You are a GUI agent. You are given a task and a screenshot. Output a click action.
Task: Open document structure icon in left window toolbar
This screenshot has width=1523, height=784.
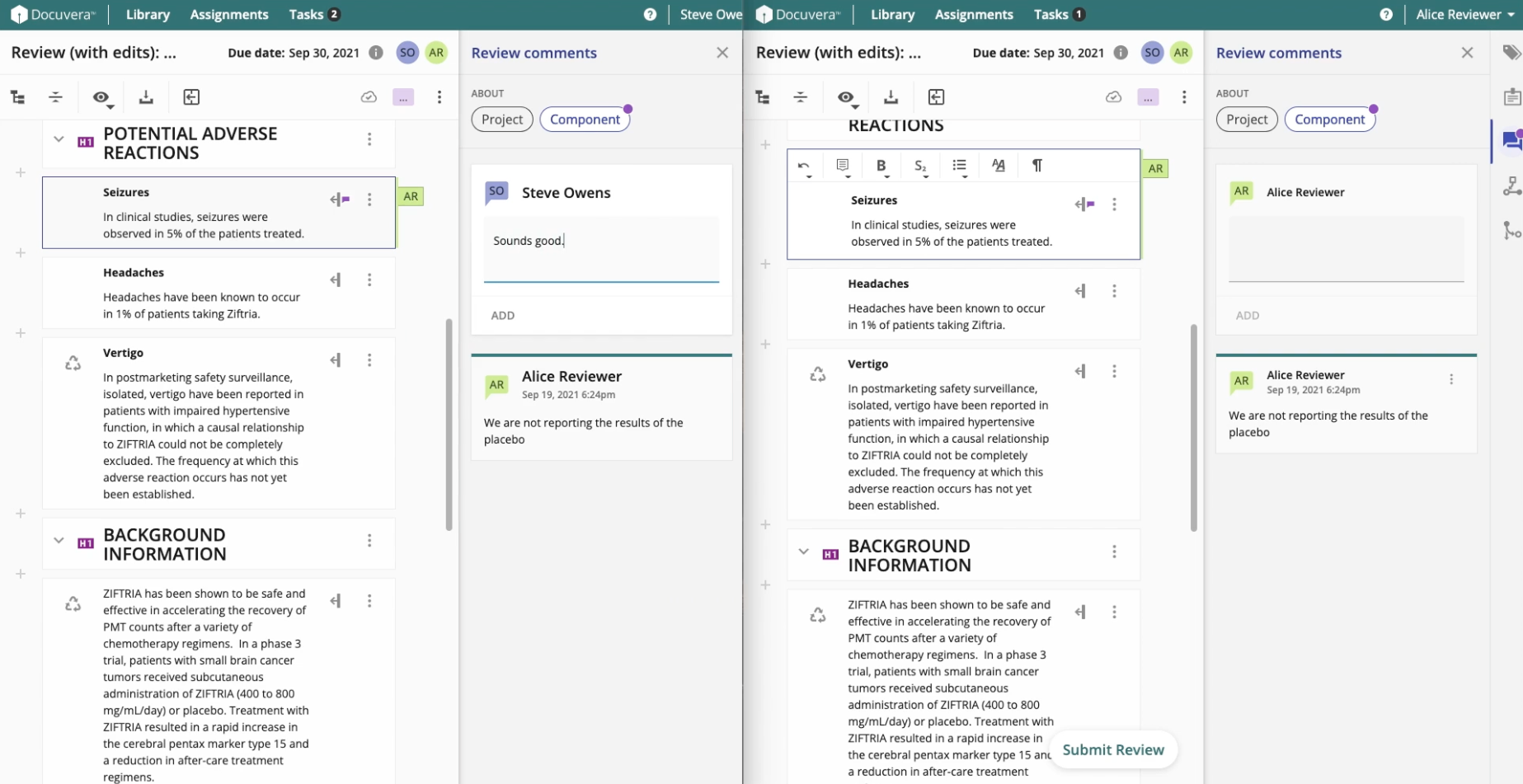point(17,97)
